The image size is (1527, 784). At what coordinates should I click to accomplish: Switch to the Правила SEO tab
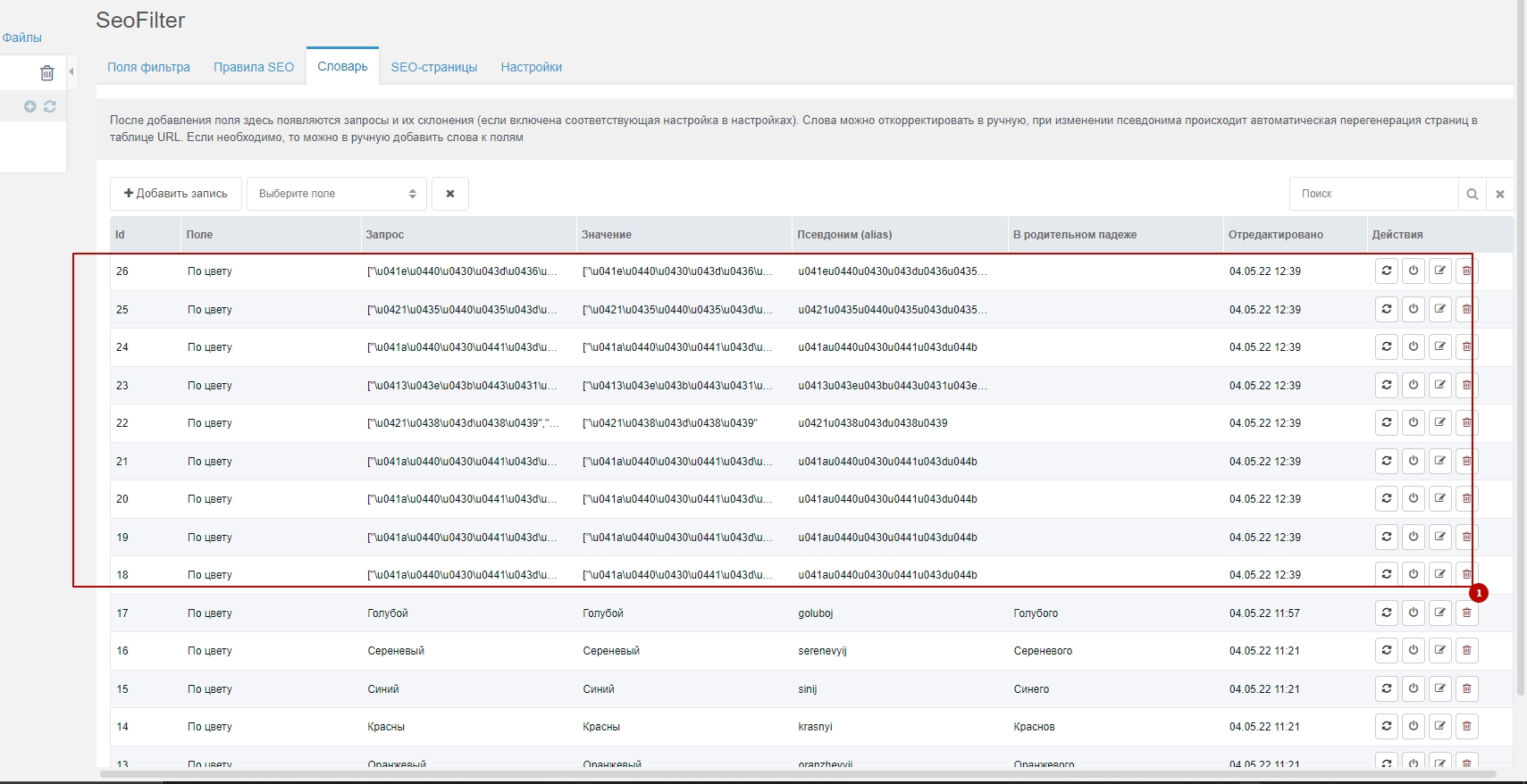[254, 67]
